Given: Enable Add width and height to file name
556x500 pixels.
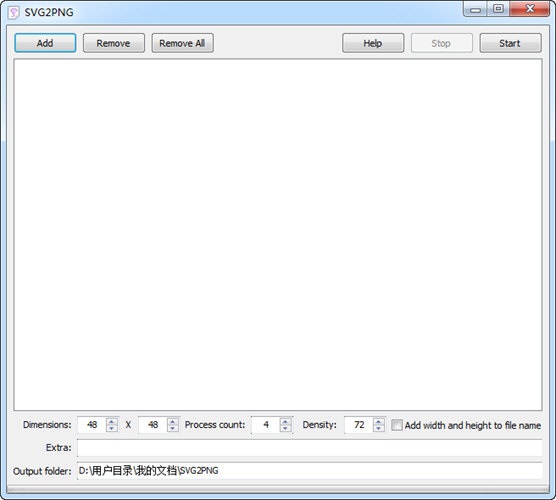Looking at the screenshot, I should pos(397,425).
